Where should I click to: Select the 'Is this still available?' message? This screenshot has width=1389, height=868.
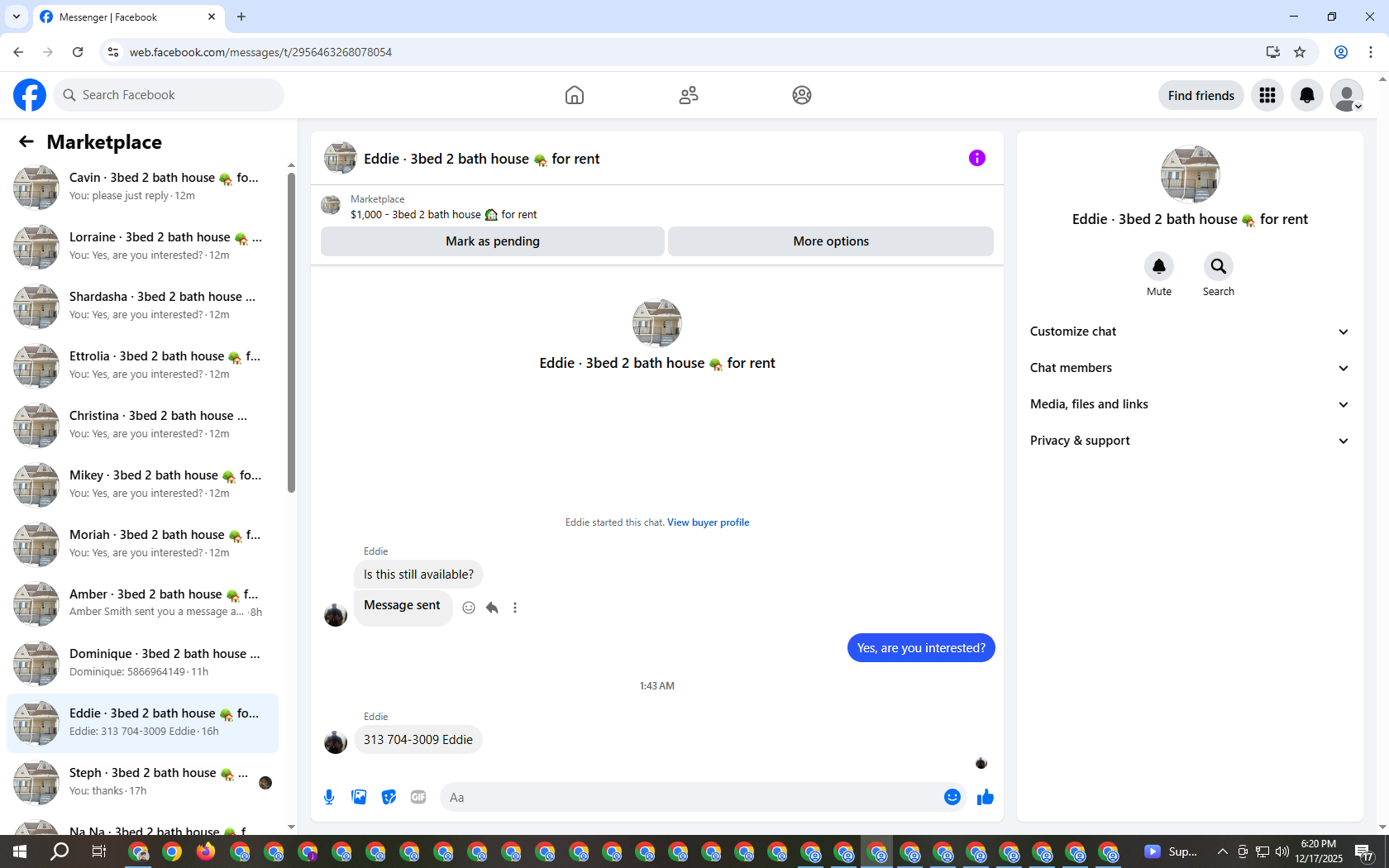click(418, 575)
